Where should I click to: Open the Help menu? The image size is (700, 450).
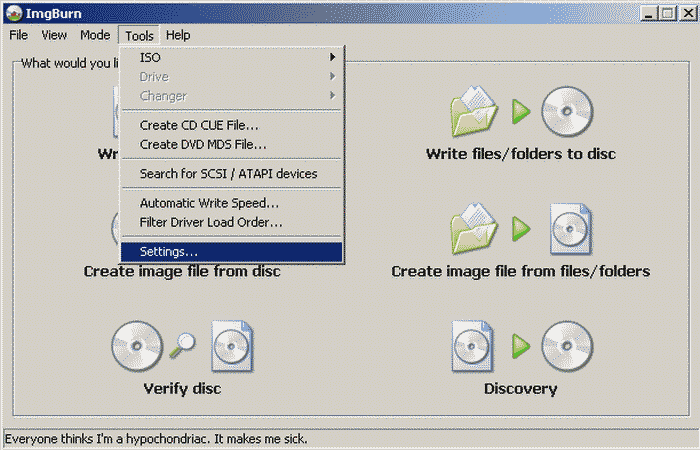[178, 35]
